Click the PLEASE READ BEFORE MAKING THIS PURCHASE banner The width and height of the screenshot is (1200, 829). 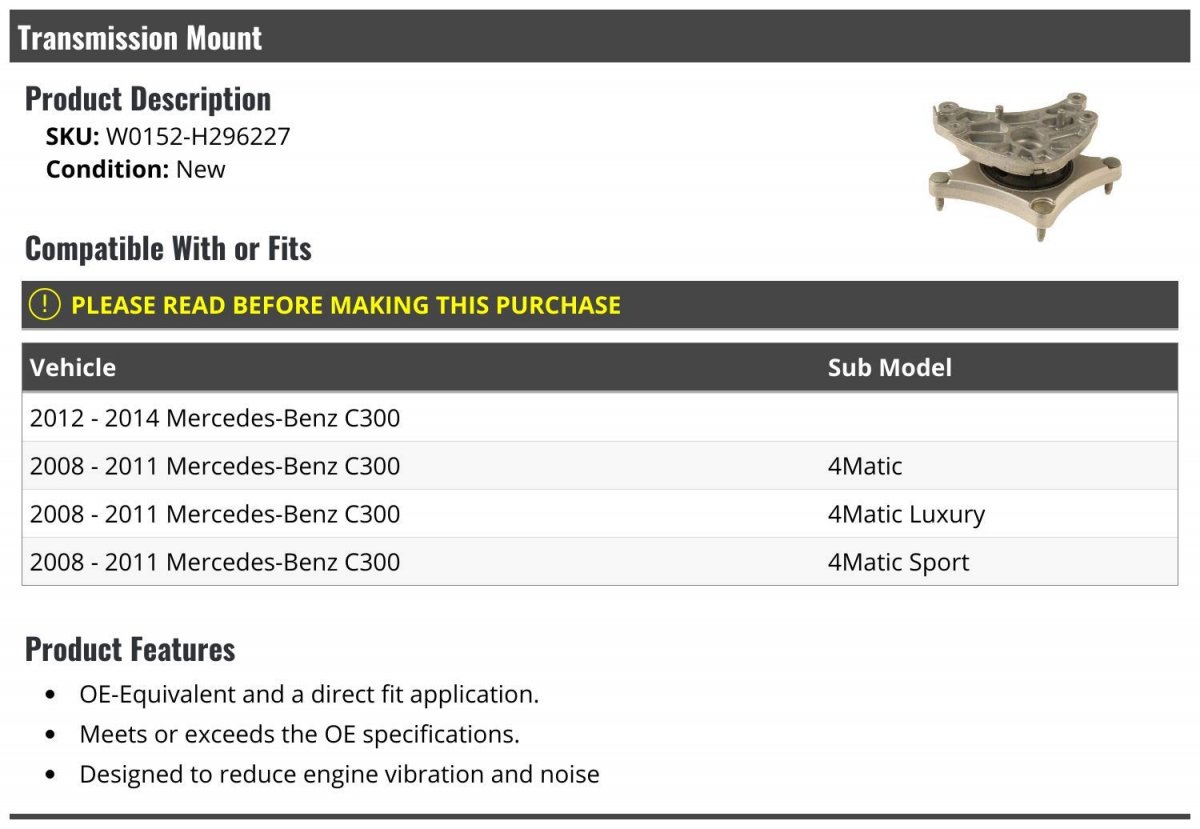click(x=600, y=305)
